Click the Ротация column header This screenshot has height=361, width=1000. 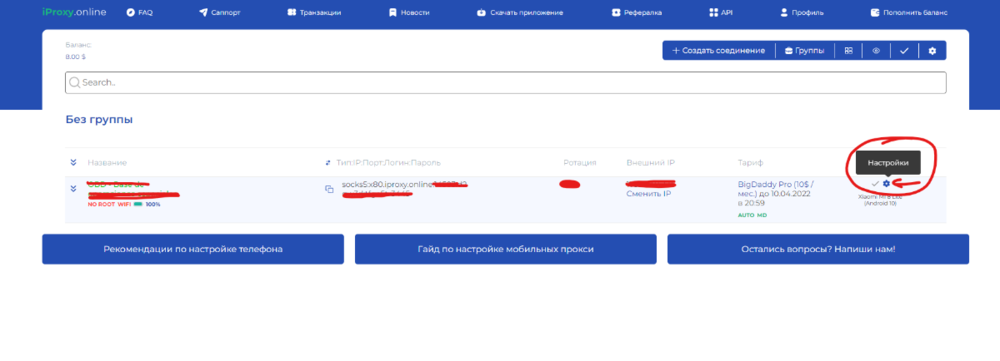[x=580, y=163]
